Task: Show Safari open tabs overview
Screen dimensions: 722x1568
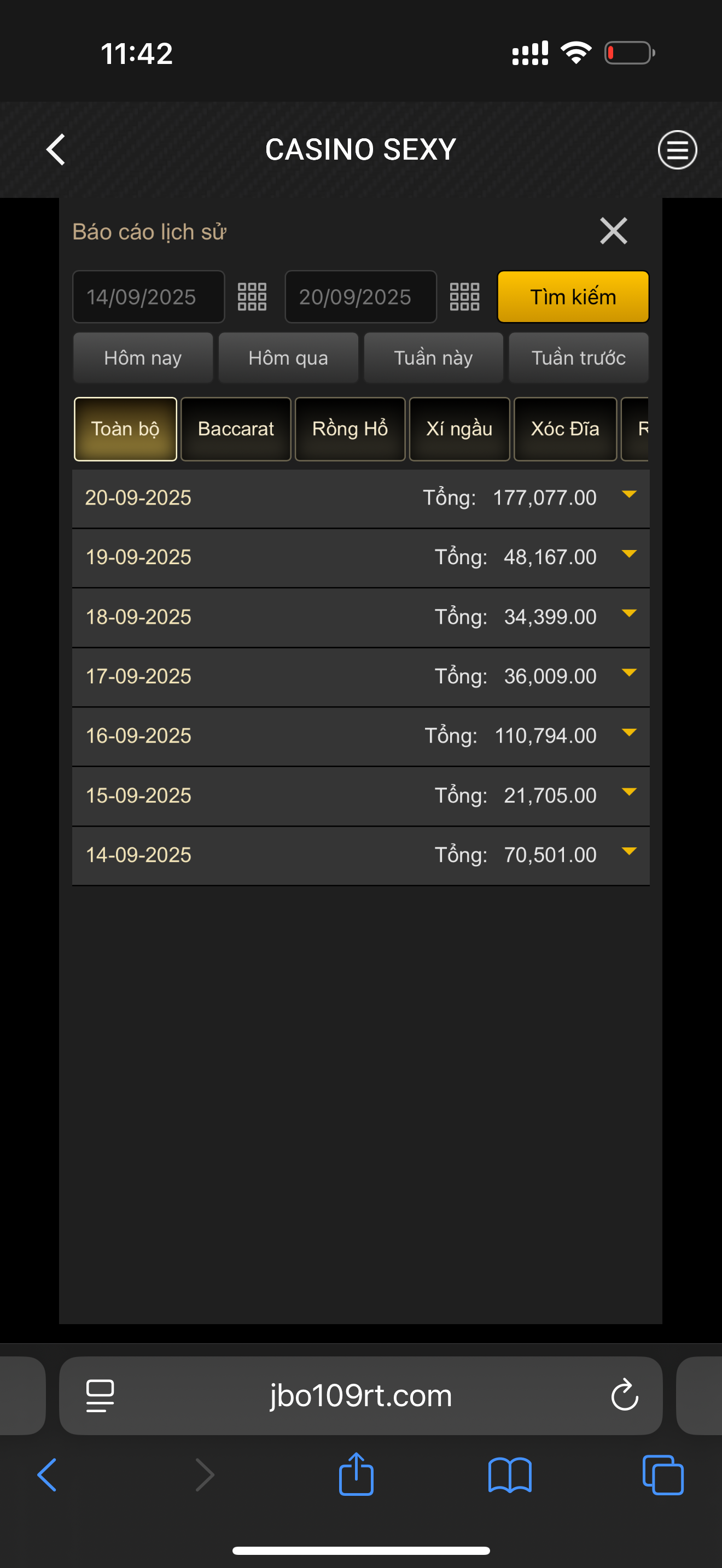Action: click(x=662, y=1475)
